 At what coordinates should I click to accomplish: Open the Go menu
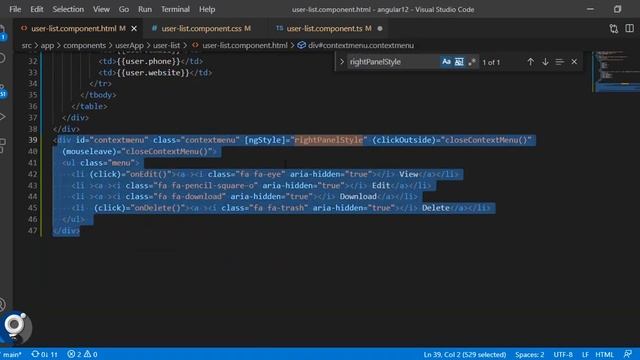[x=124, y=9]
